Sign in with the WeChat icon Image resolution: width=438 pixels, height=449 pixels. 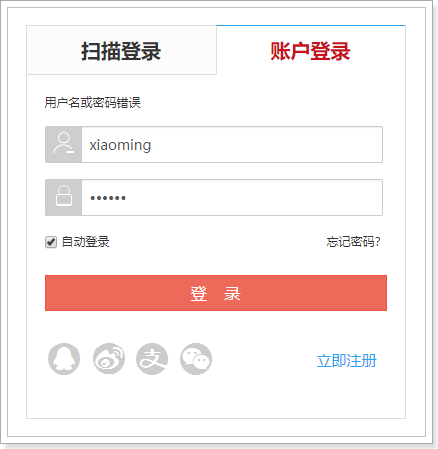point(196,359)
